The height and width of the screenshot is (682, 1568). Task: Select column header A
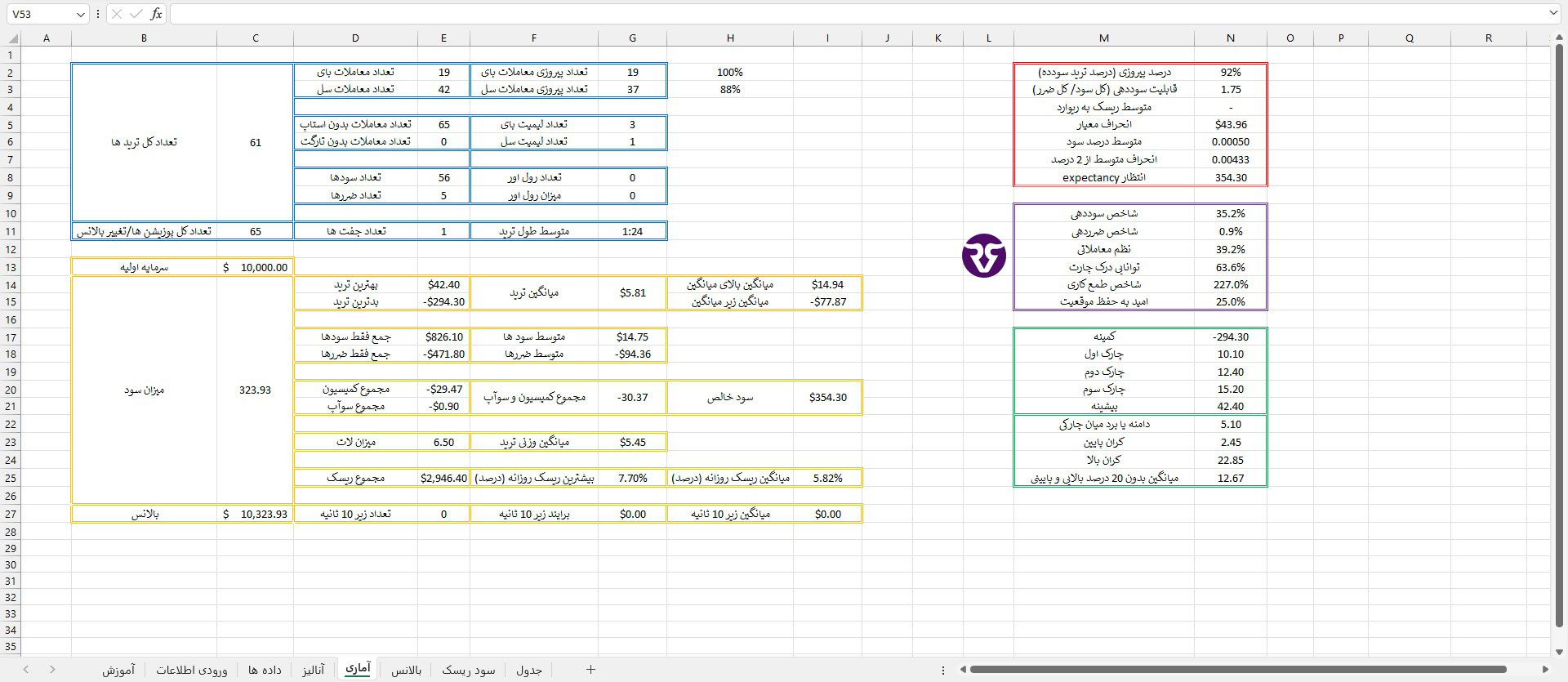pos(47,38)
